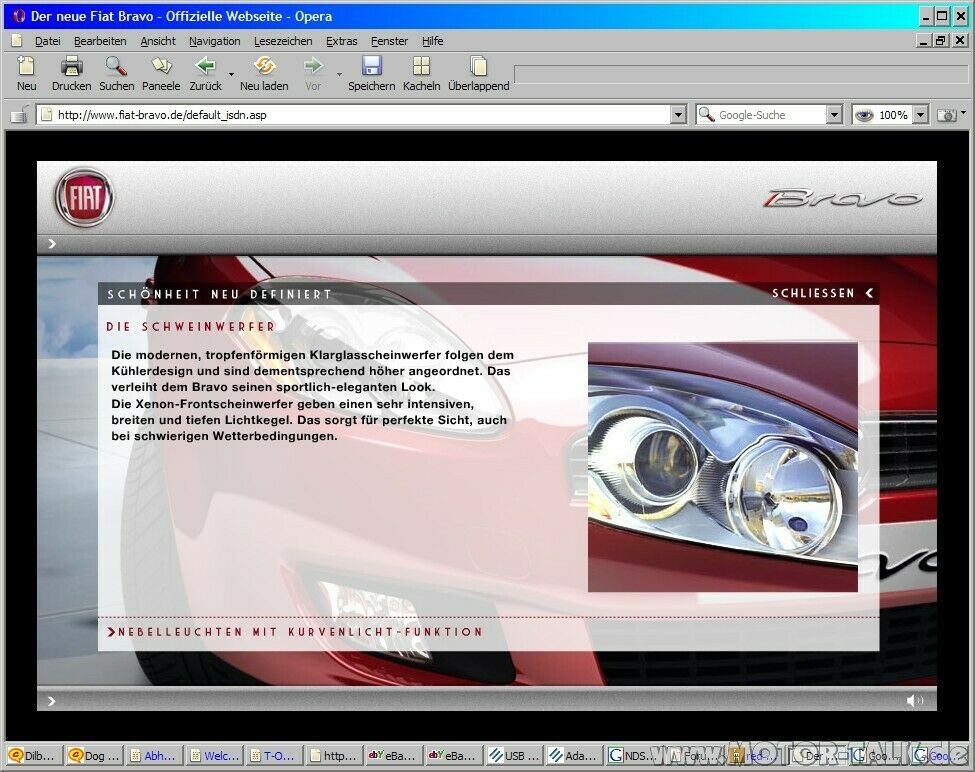The height and width of the screenshot is (772, 975).
Task: Restore the inner document window
Action: pyautogui.click(x=941, y=41)
